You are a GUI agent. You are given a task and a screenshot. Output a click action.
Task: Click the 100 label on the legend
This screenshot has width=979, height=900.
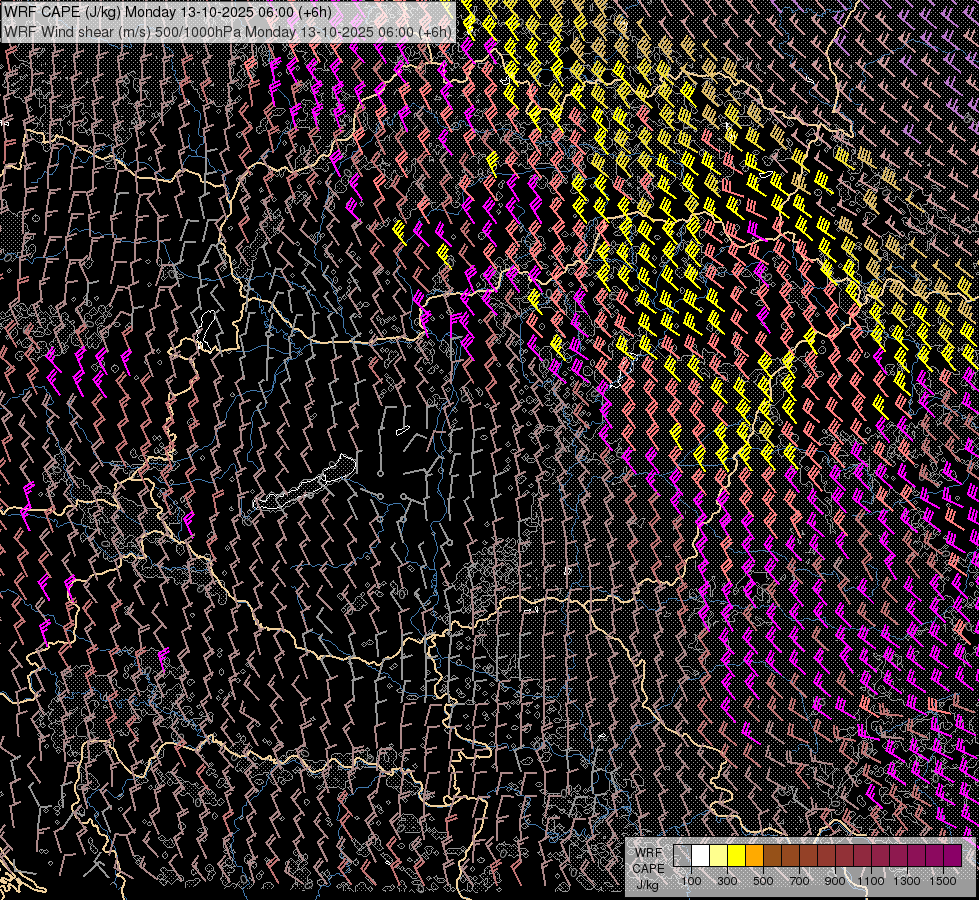[x=691, y=881]
